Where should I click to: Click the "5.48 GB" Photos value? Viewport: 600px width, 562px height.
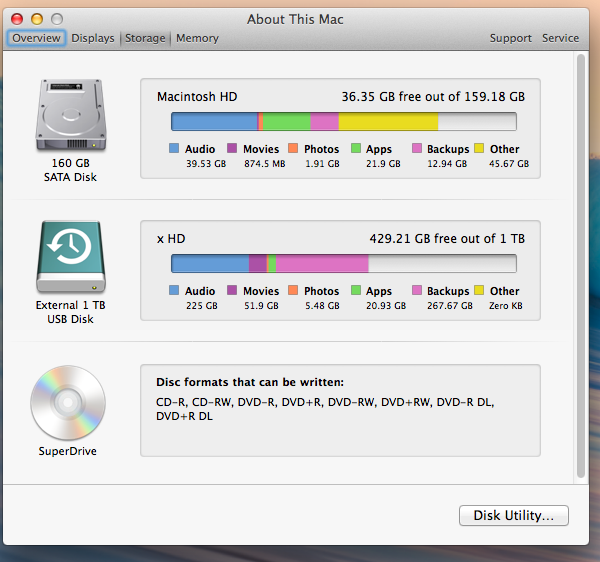pos(322,306)
